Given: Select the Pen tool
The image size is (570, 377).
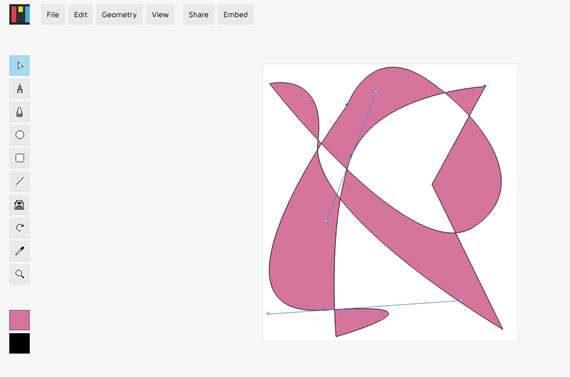Looking at the screenshot, I should click(20, 89).
